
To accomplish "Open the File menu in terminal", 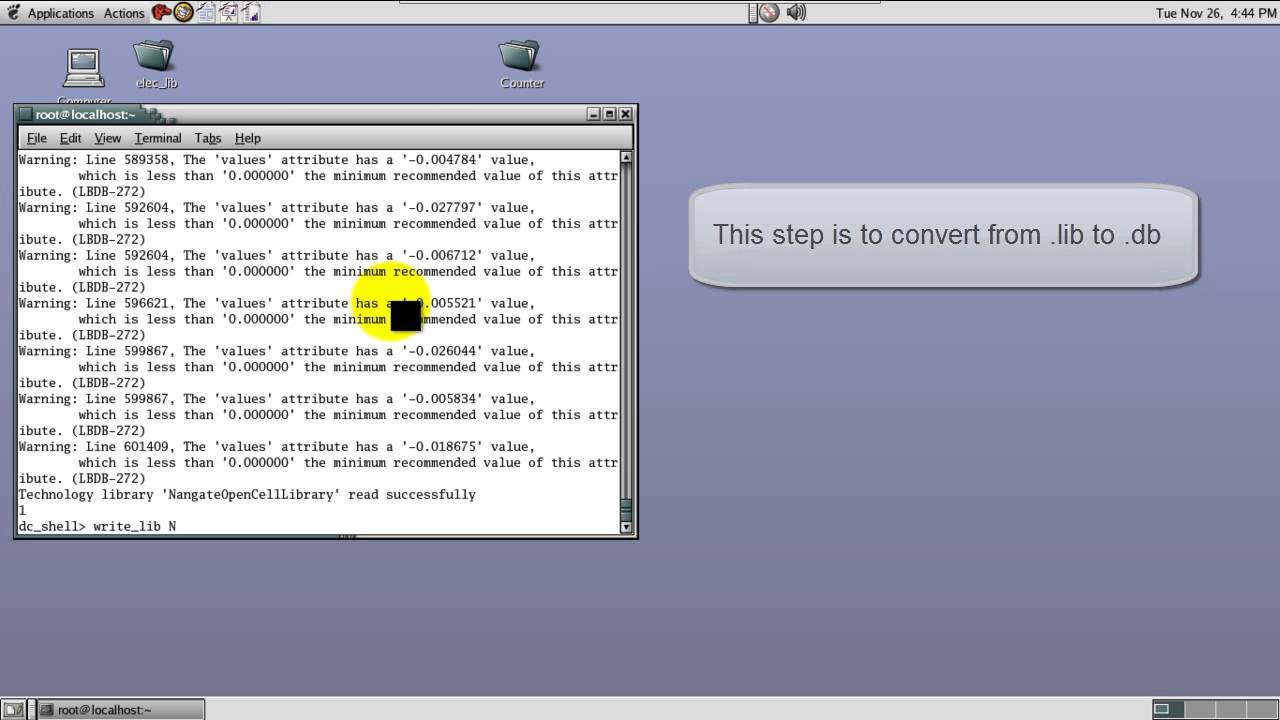I will point(37,138).
